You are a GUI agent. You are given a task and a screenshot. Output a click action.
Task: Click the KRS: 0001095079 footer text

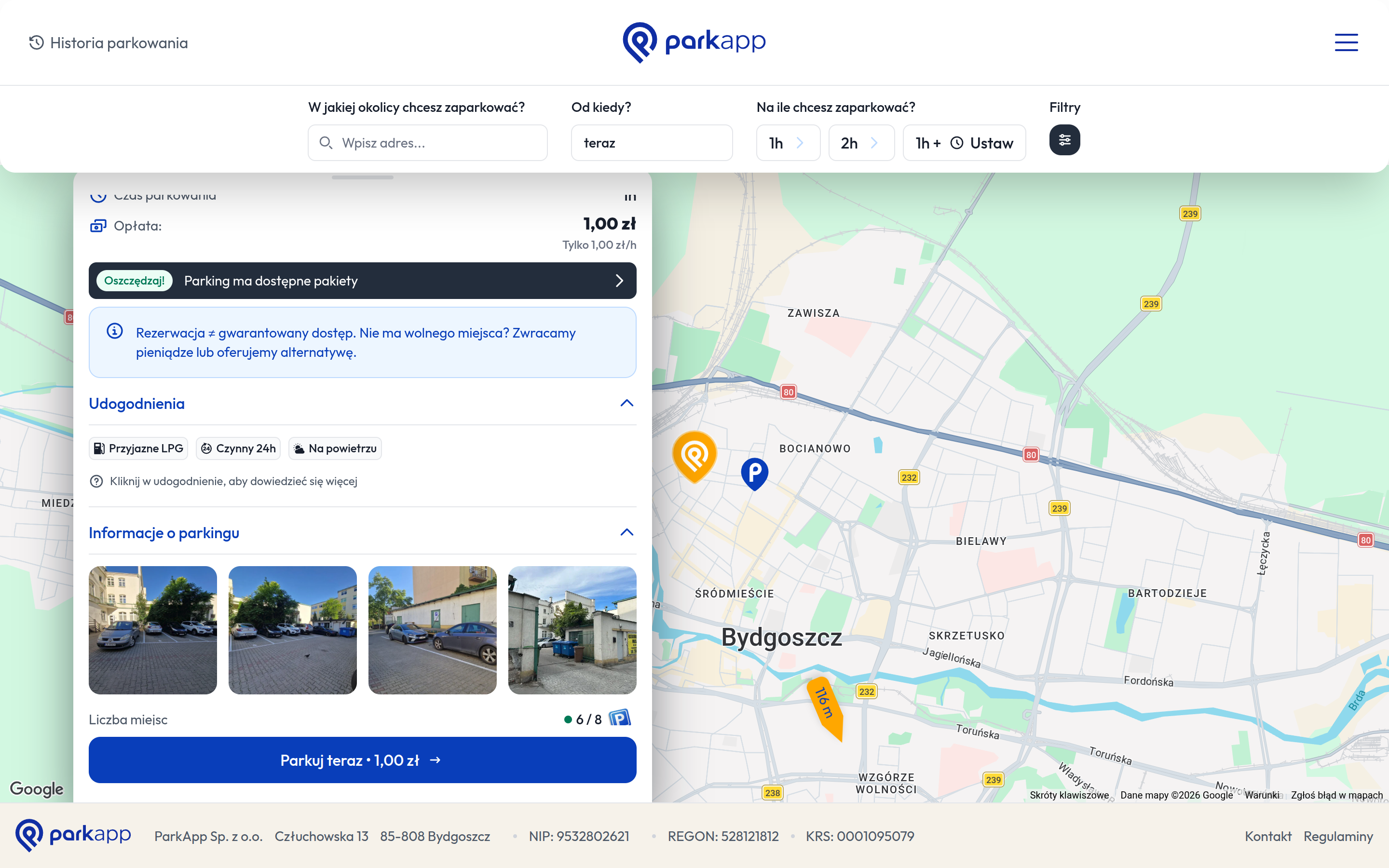pos(860,836)
